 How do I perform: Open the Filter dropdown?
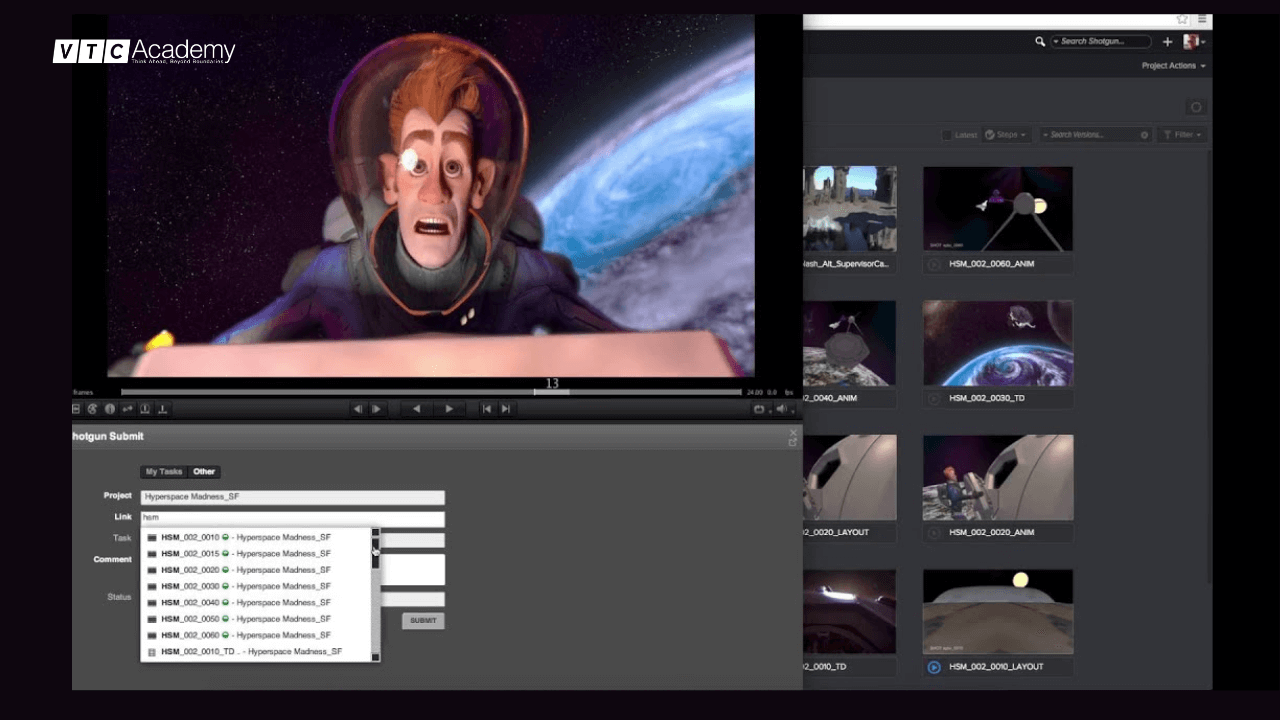click(x=1184, y=135)
